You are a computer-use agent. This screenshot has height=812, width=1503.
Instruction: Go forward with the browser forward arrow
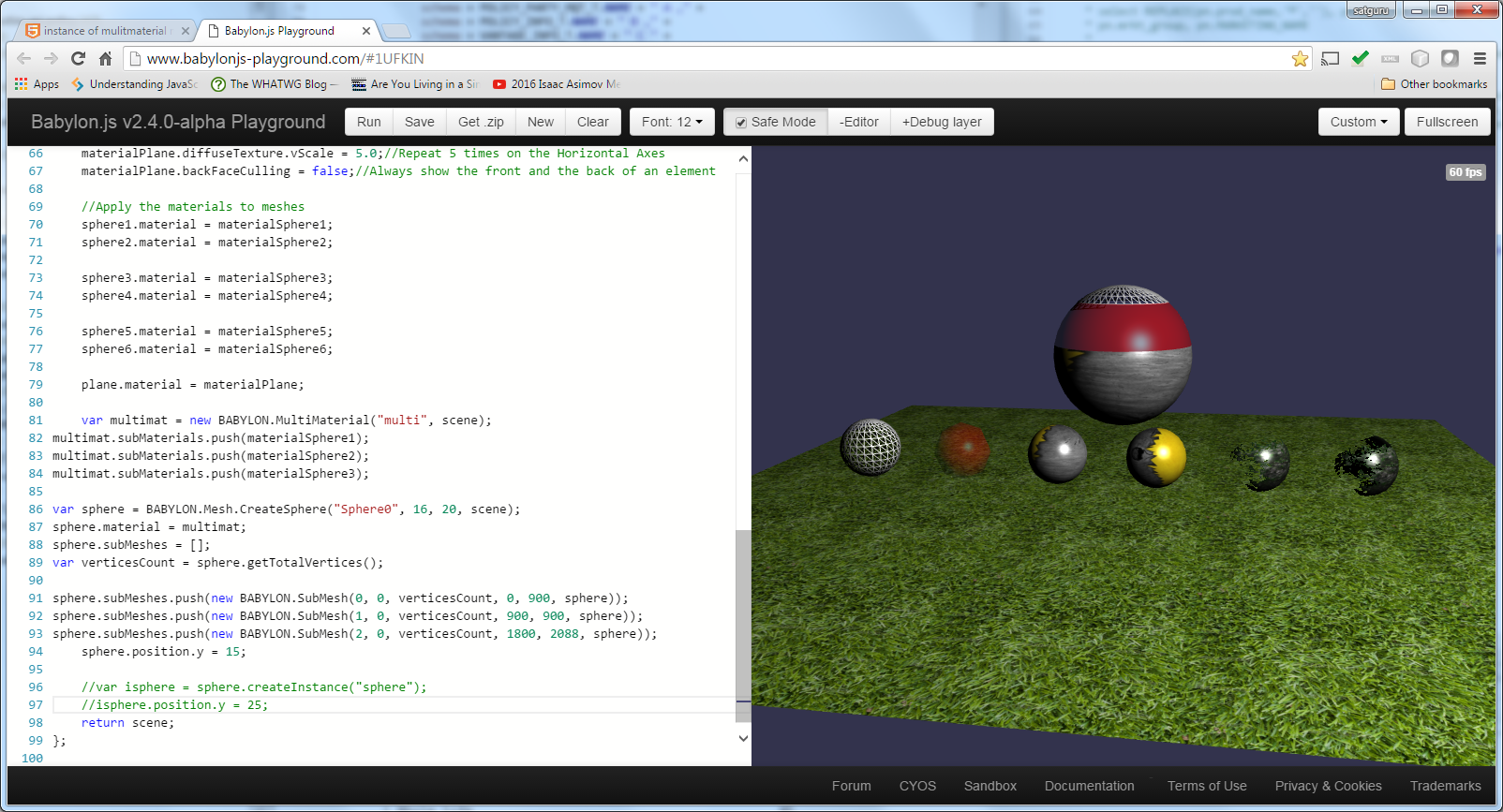coord(52,58)
